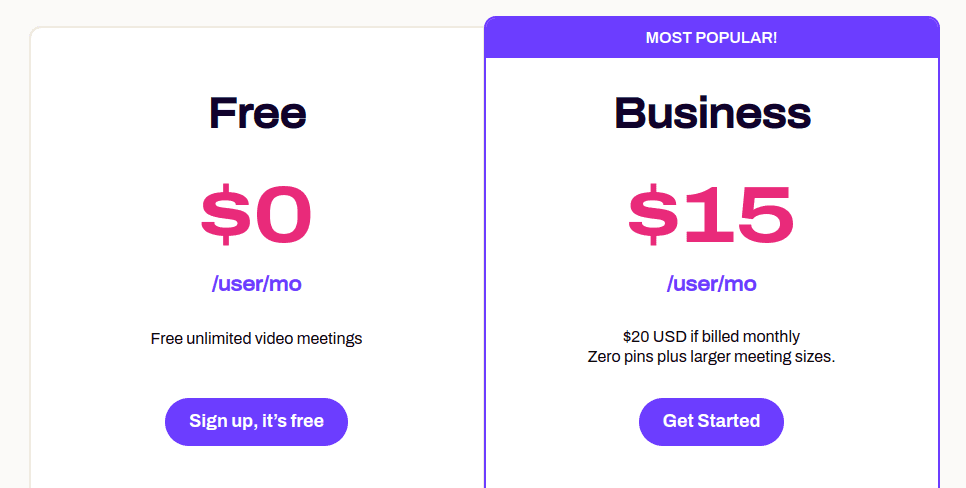Click the "Sign up, it's free" button
The height and width of the screenshot is (488, 966).
[x=256, y=421]
